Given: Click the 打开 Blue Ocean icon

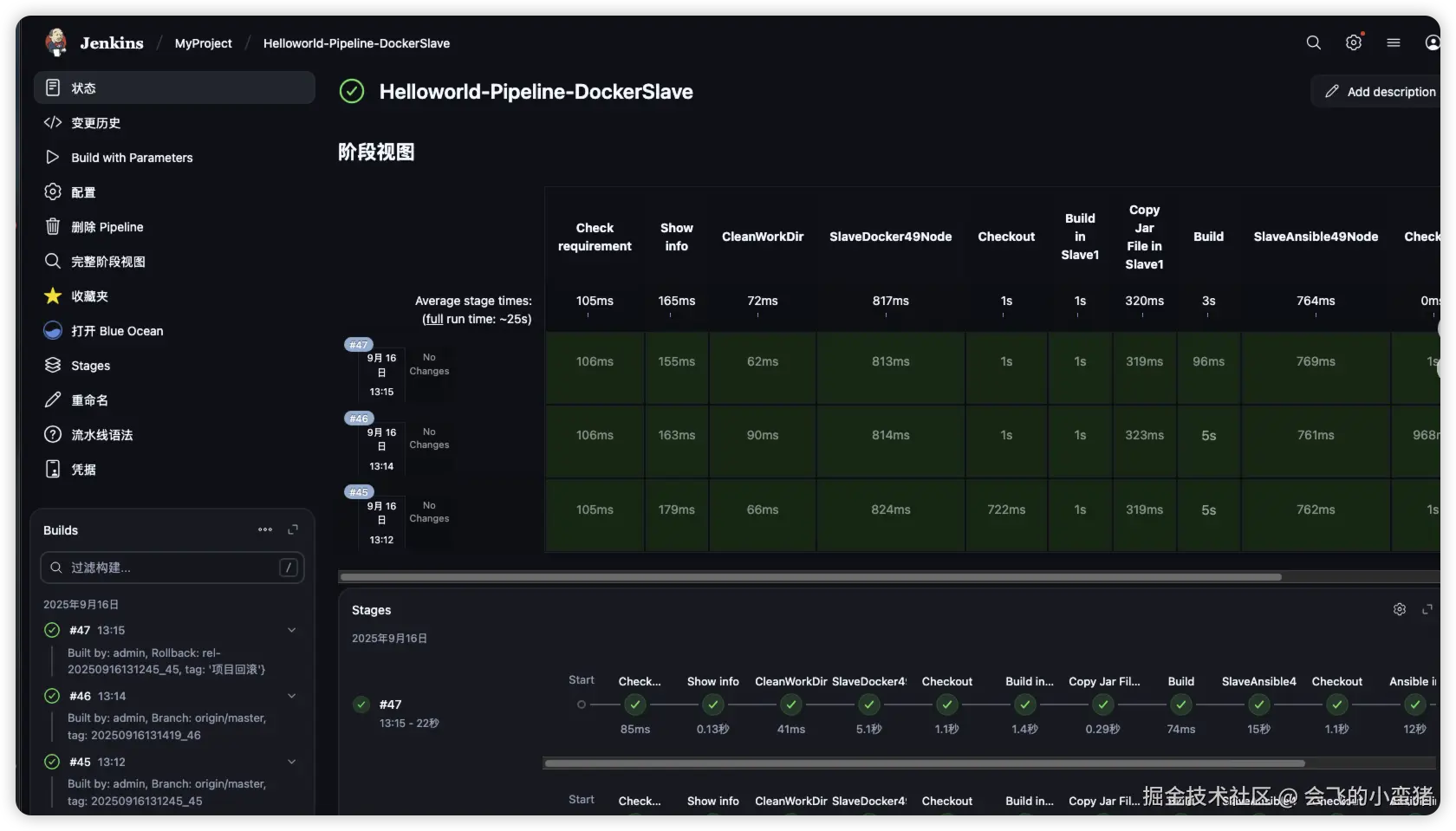Looking at the screenshot, I should tap(53, 330).
